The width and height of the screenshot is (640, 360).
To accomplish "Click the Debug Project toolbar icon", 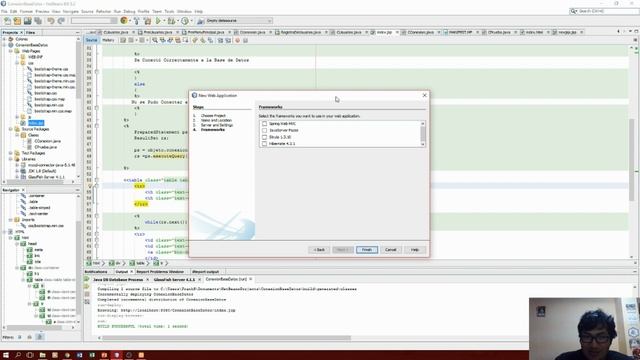I will pos(171,21).
